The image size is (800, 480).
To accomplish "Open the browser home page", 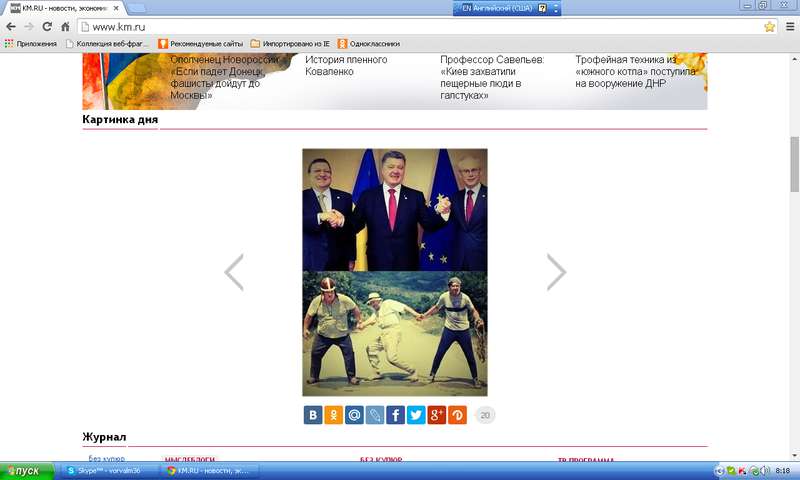I will [65, 27].
